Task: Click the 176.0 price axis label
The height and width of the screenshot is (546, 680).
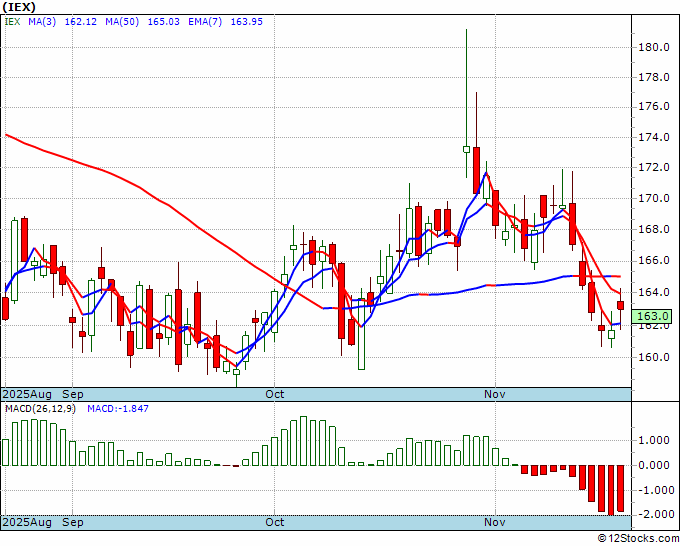Action: pyautogui.click(x=654, y=107)
